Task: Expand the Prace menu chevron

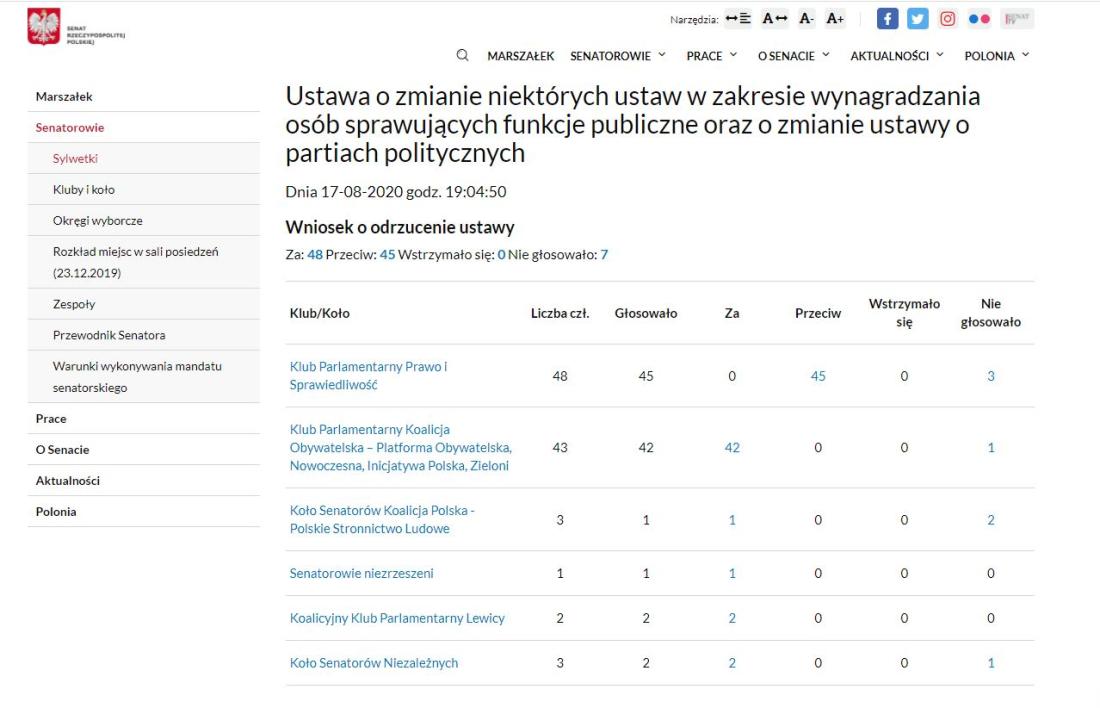Action: click(x=733, y=55)
